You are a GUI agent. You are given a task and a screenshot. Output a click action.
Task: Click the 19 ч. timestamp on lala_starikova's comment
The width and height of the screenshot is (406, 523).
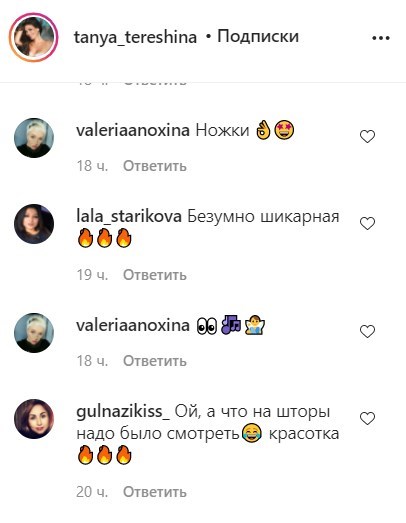pyautogui.click(x=92, y=275)
